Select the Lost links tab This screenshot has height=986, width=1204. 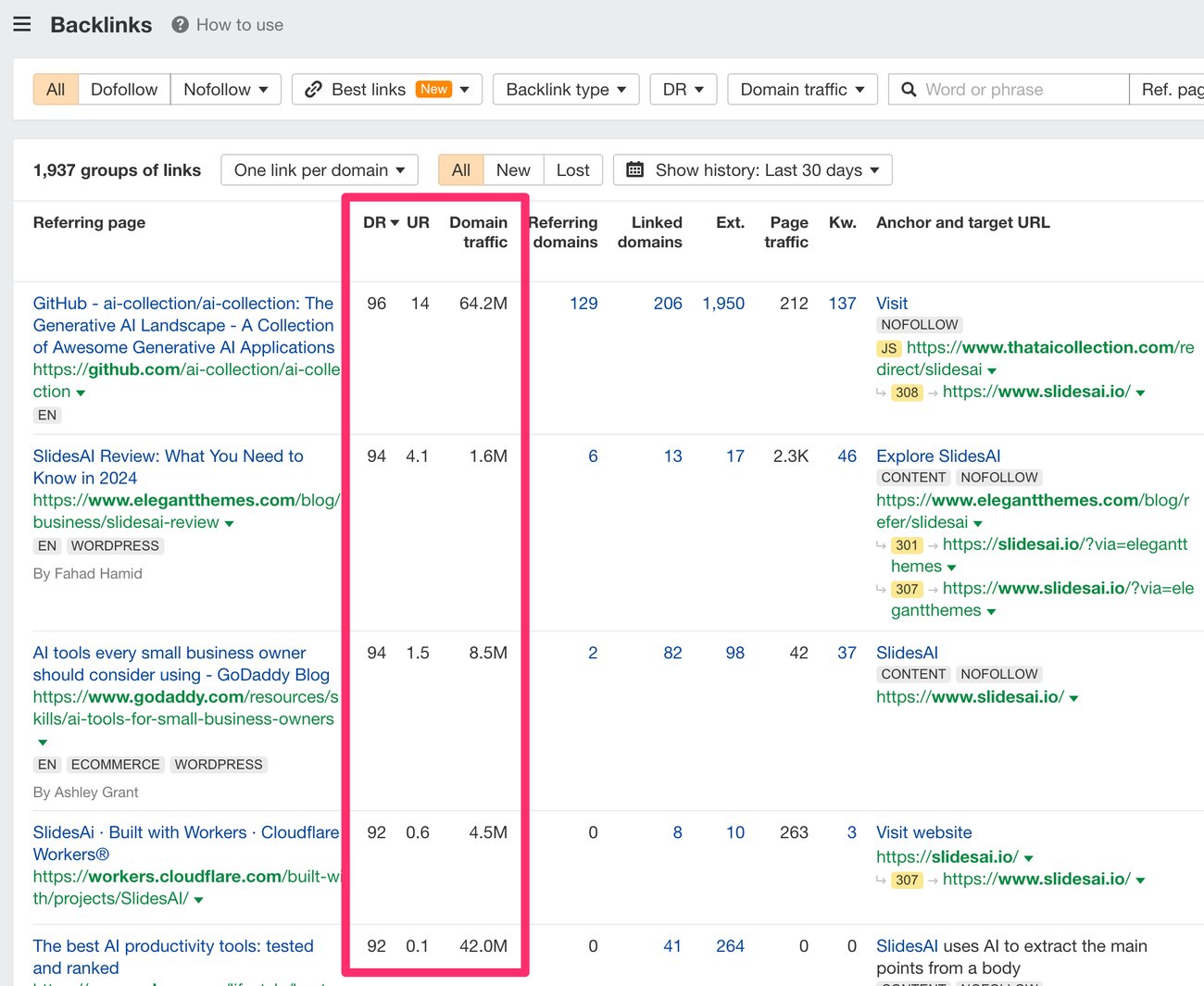572,170
